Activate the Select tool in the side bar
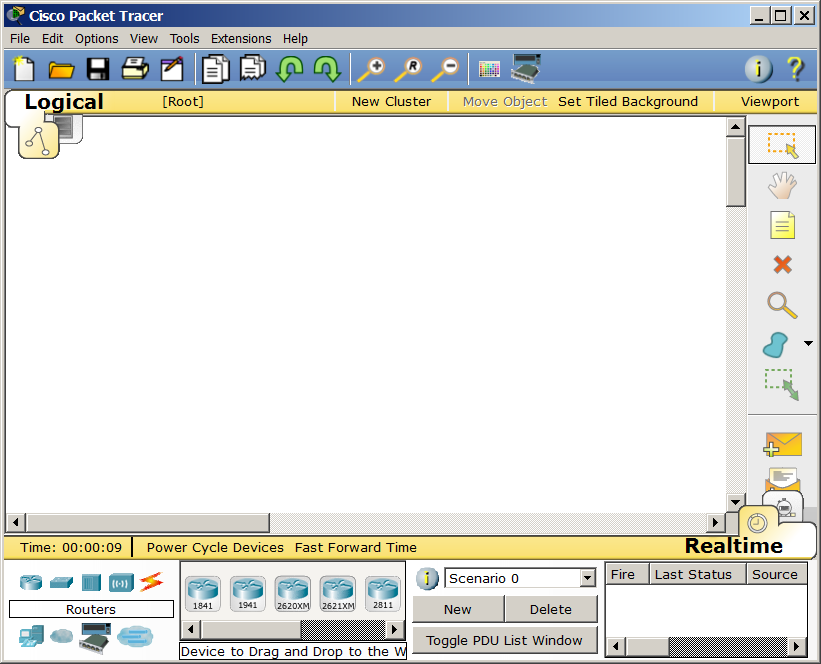The height and width of the screenshot is (664, 821). click(782, 145)
